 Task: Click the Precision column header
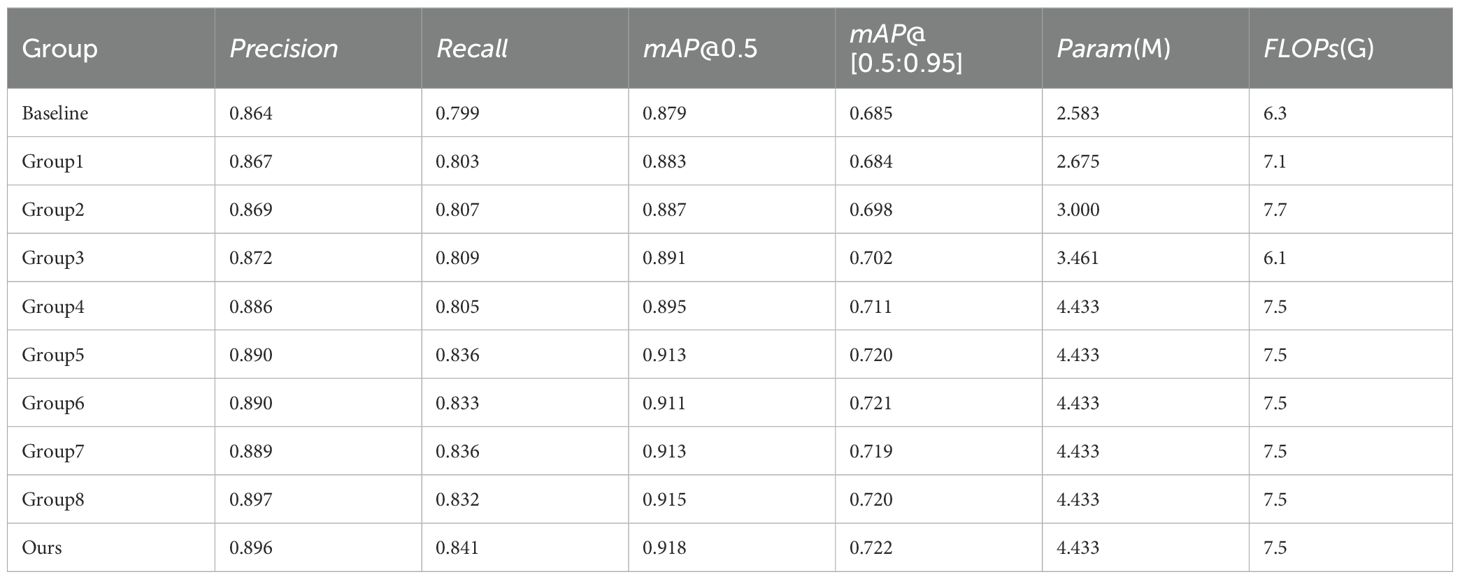click(284, 49)
